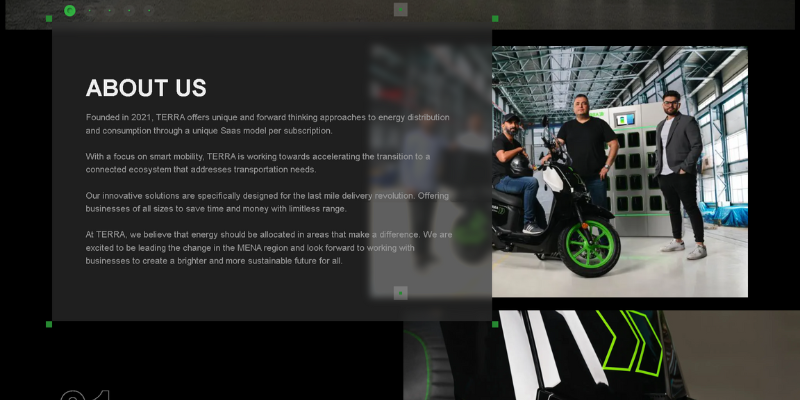Open the team photo with the green-wheeled scooter
This screenshot has height=400, width=800.
619,171
